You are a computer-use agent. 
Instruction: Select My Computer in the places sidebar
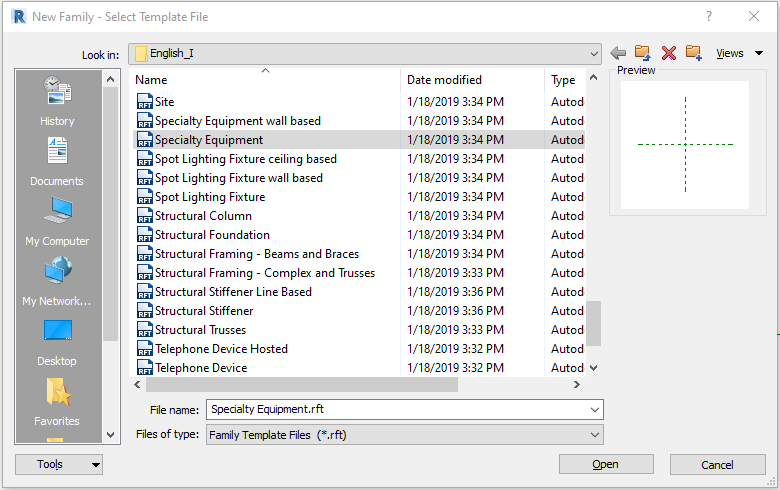(57, 222)
